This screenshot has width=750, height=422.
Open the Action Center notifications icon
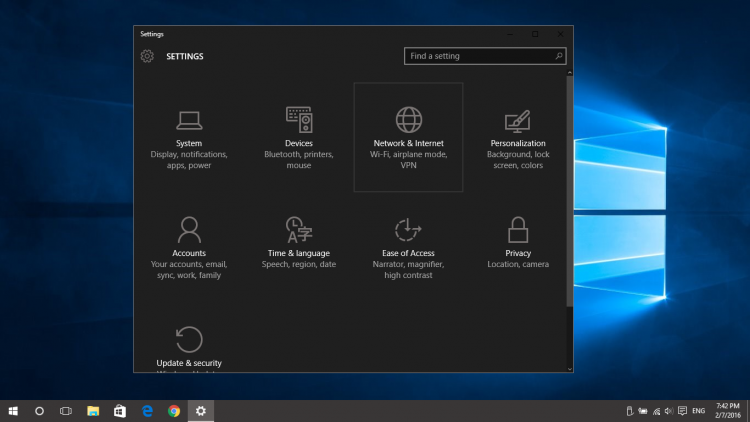point(681,411)
